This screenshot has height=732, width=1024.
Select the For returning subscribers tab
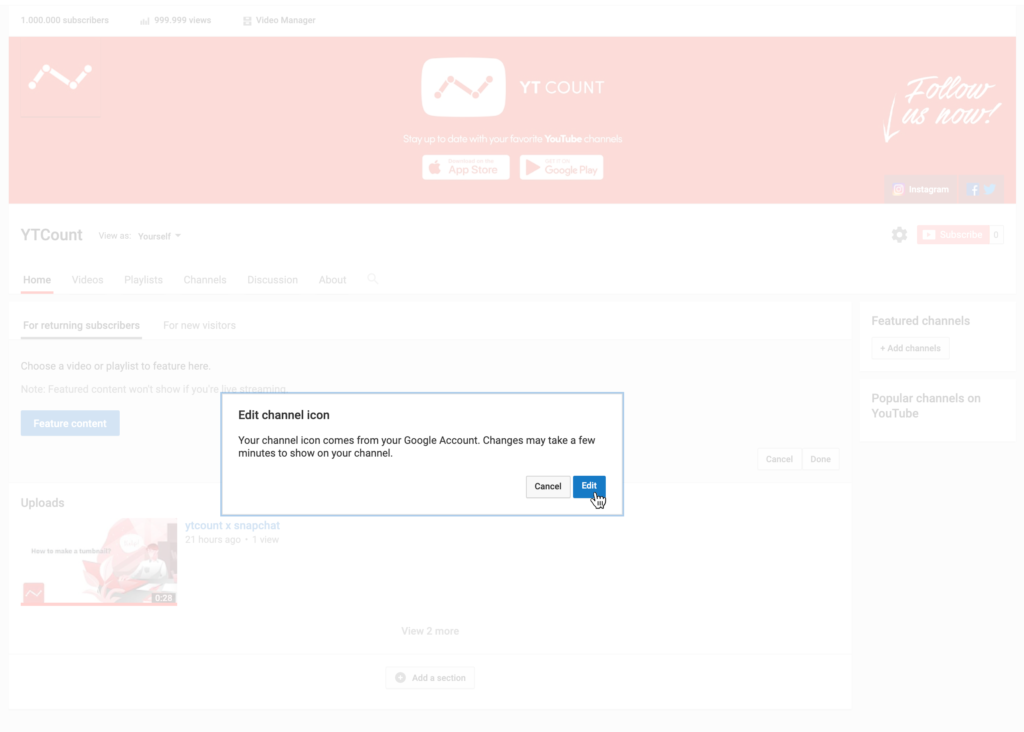coord(81,326)
